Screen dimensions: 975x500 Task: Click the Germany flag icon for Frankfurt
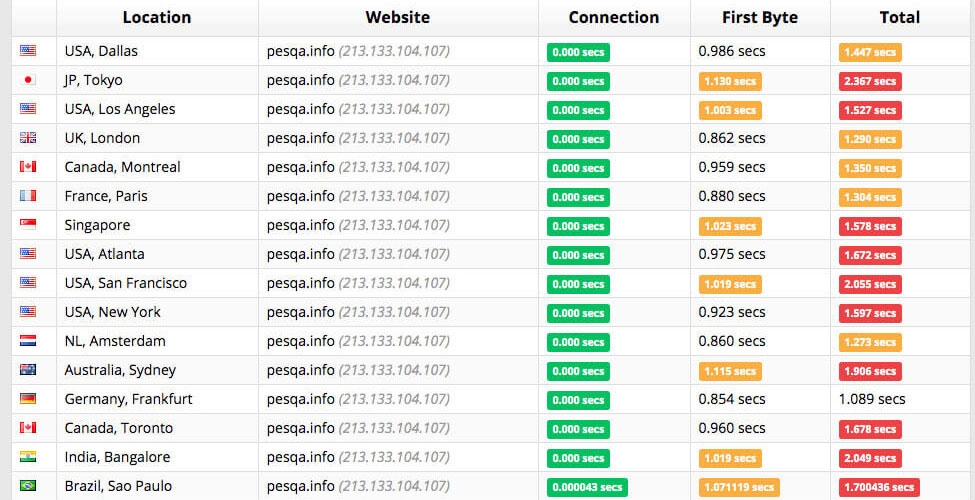coord(27,399)
